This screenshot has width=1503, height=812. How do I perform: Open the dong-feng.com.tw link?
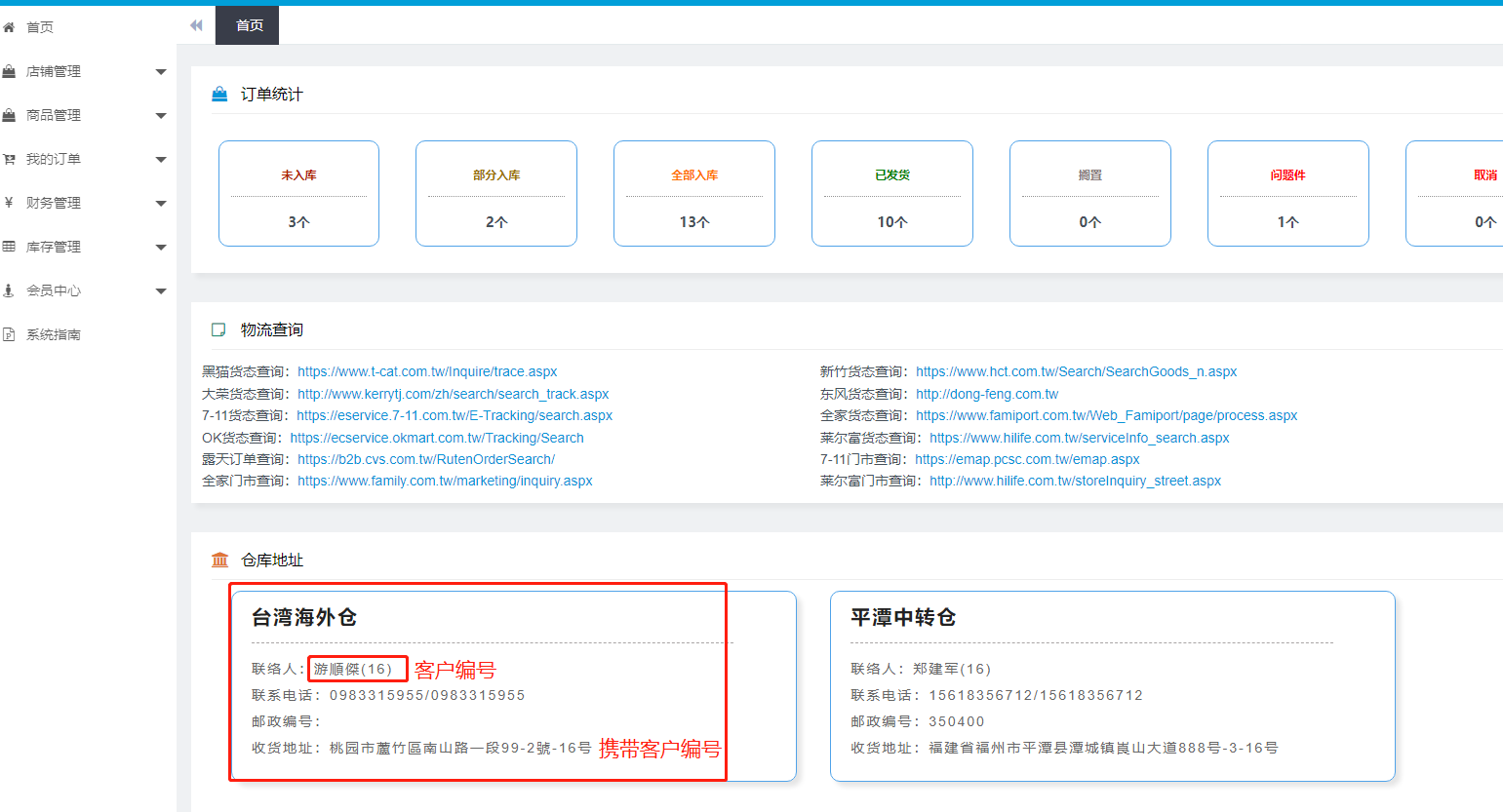987,394
